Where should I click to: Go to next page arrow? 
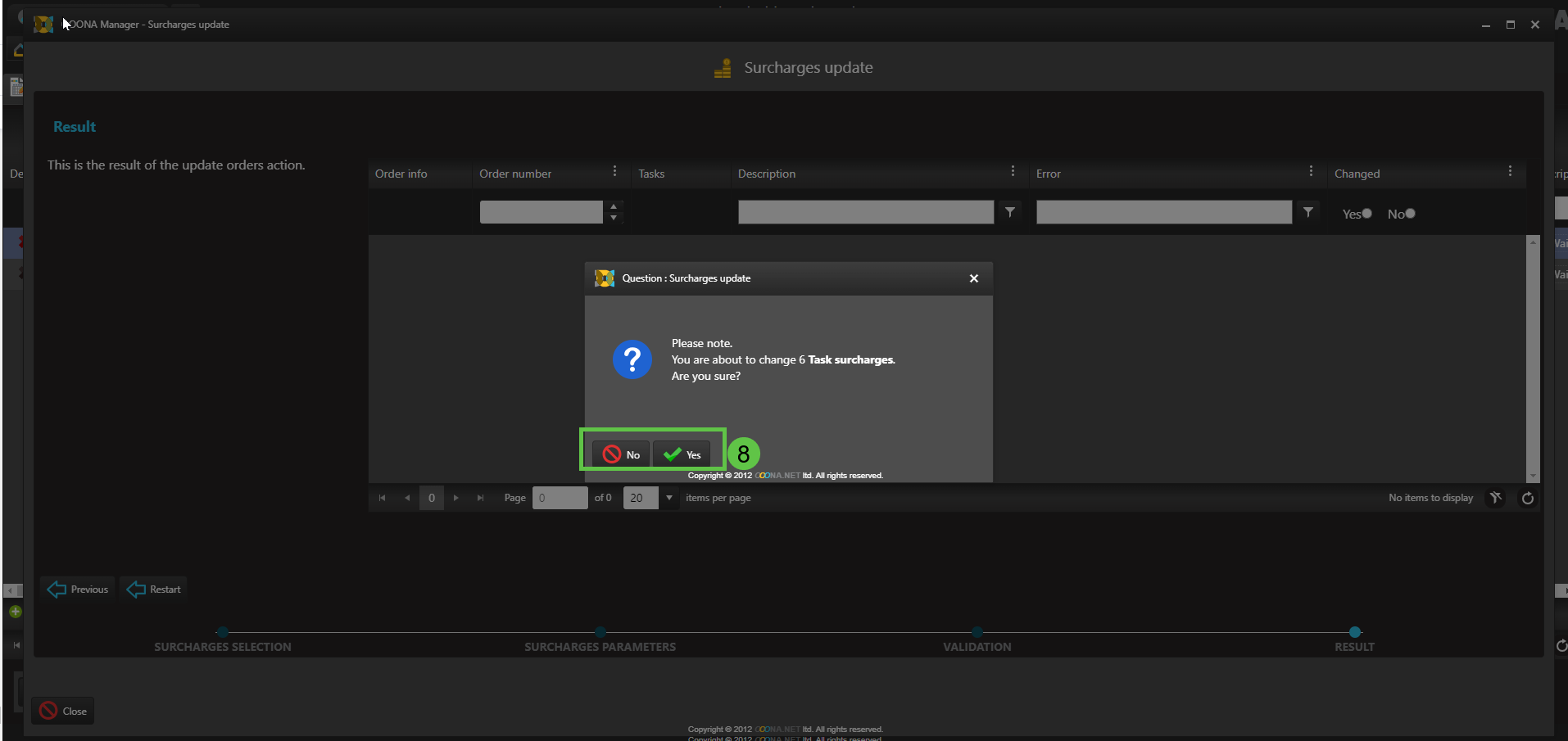456,498
